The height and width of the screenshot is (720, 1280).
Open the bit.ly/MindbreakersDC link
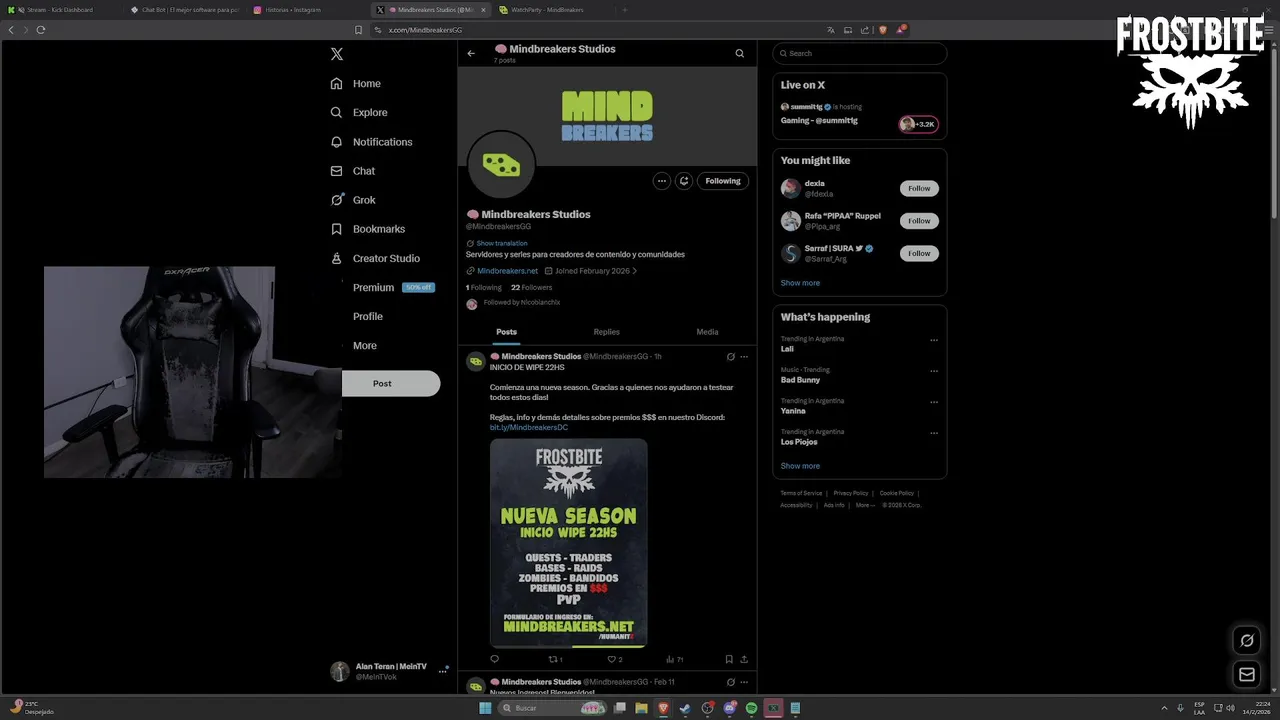[529, 428]
